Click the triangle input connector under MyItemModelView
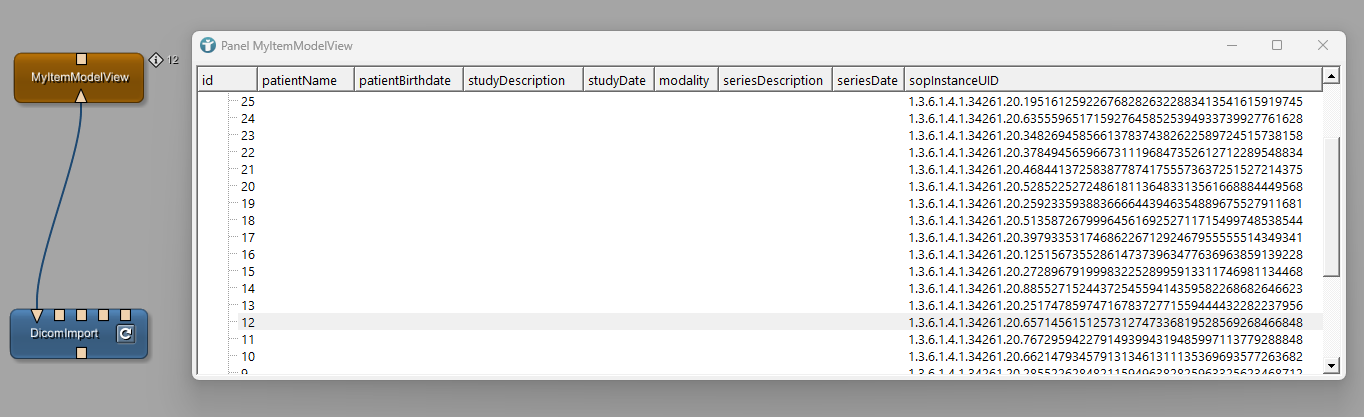Viewport: 1364px width, 417px height. point(82,96)
